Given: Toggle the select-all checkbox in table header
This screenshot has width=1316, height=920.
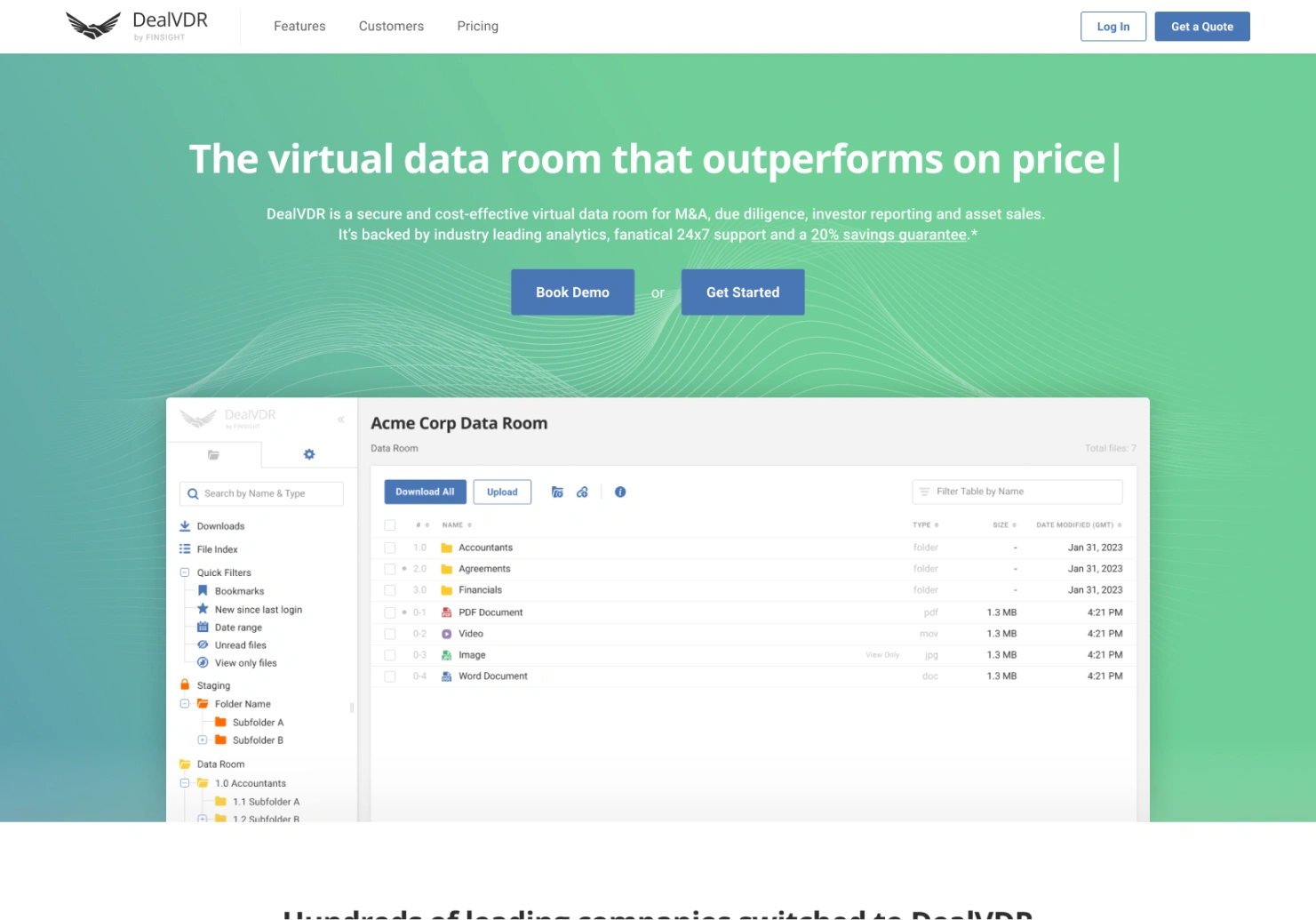Looking at the screenshot, I should point(390,525).
